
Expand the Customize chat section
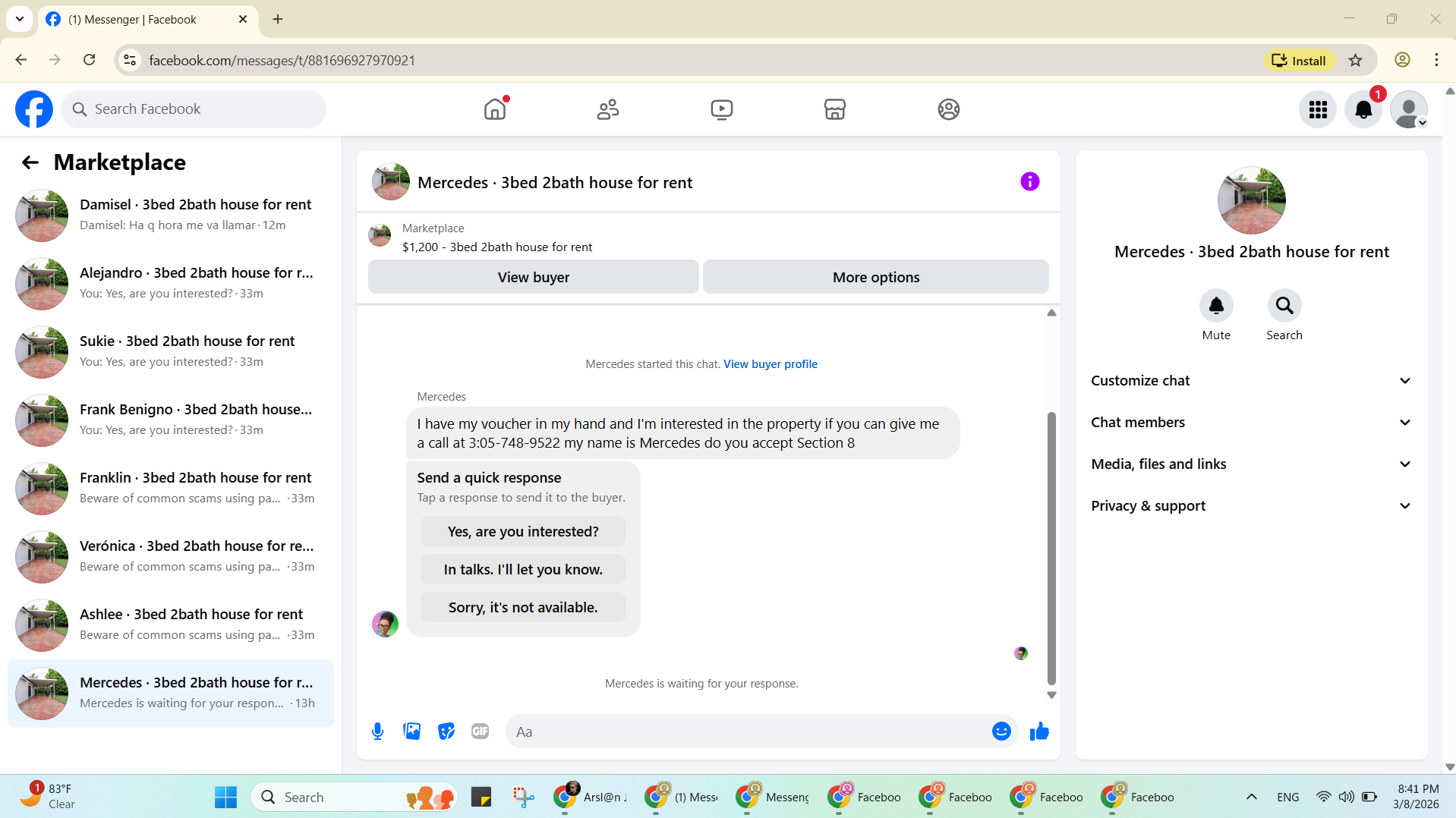(1252, 381)
